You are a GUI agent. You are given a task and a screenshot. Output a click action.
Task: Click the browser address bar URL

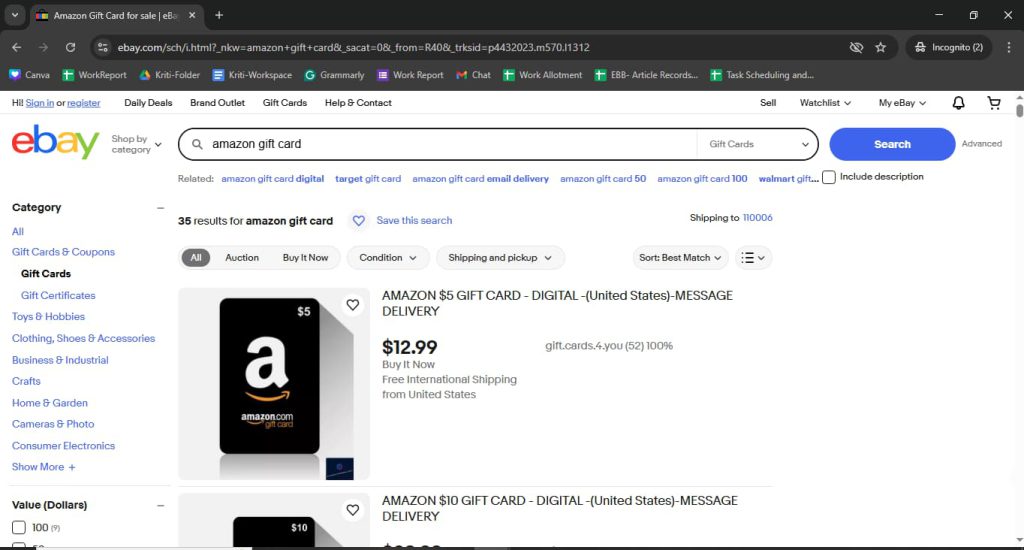click(x=353, y=47)
